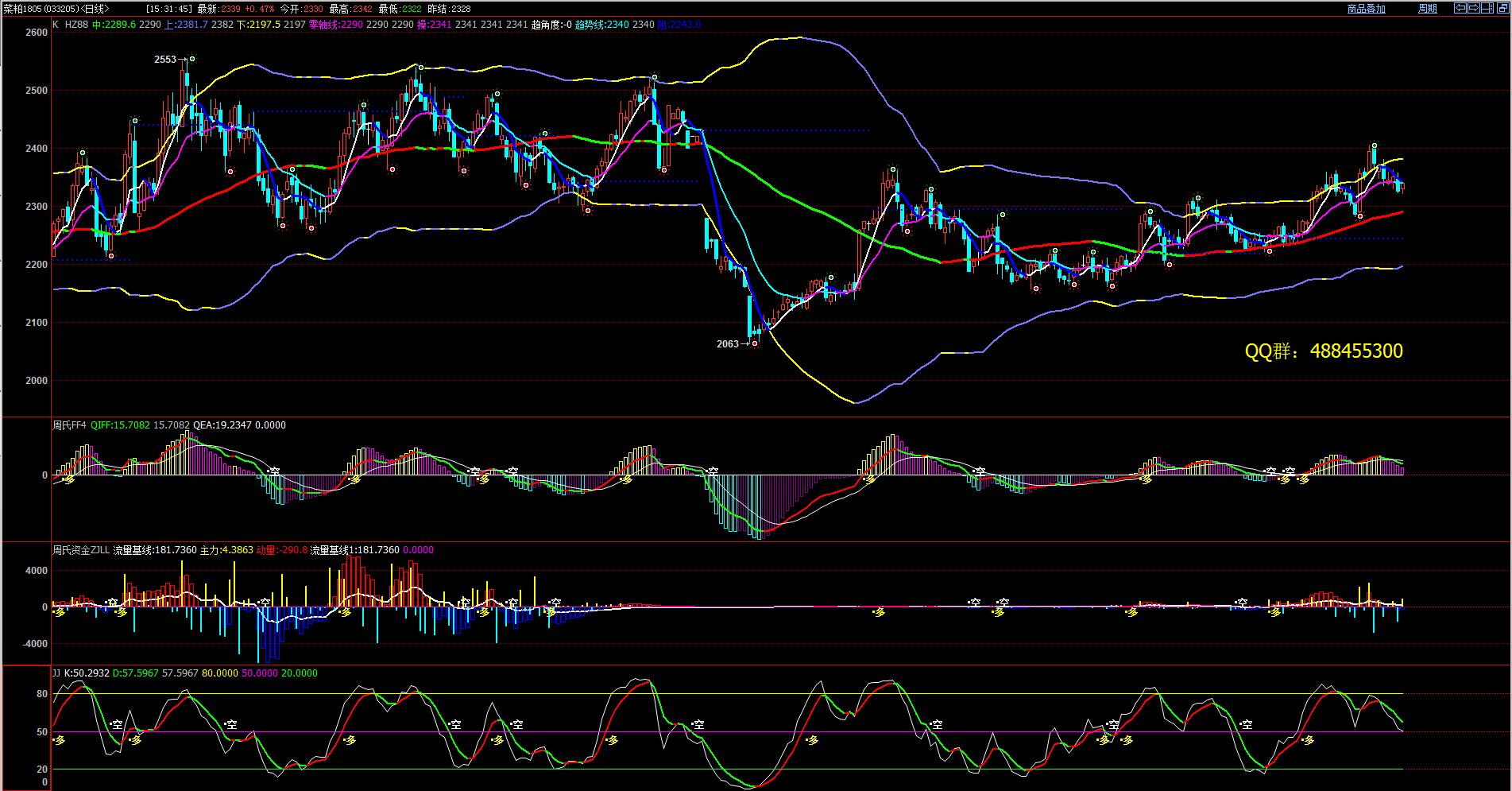Click the 2300 price axis label
Viewport: 1512px width, 791px height.
37,207
